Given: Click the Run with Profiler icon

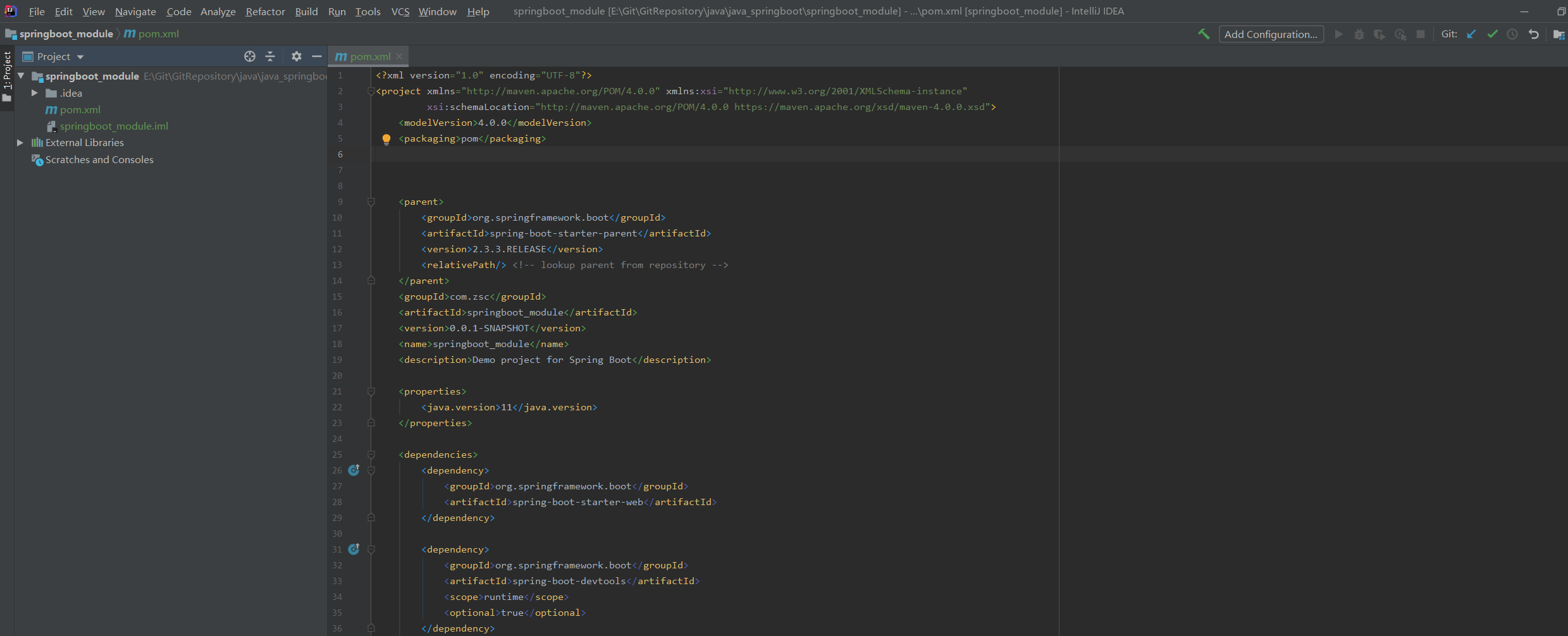Looking at the screenshot, I should 1400,34.
